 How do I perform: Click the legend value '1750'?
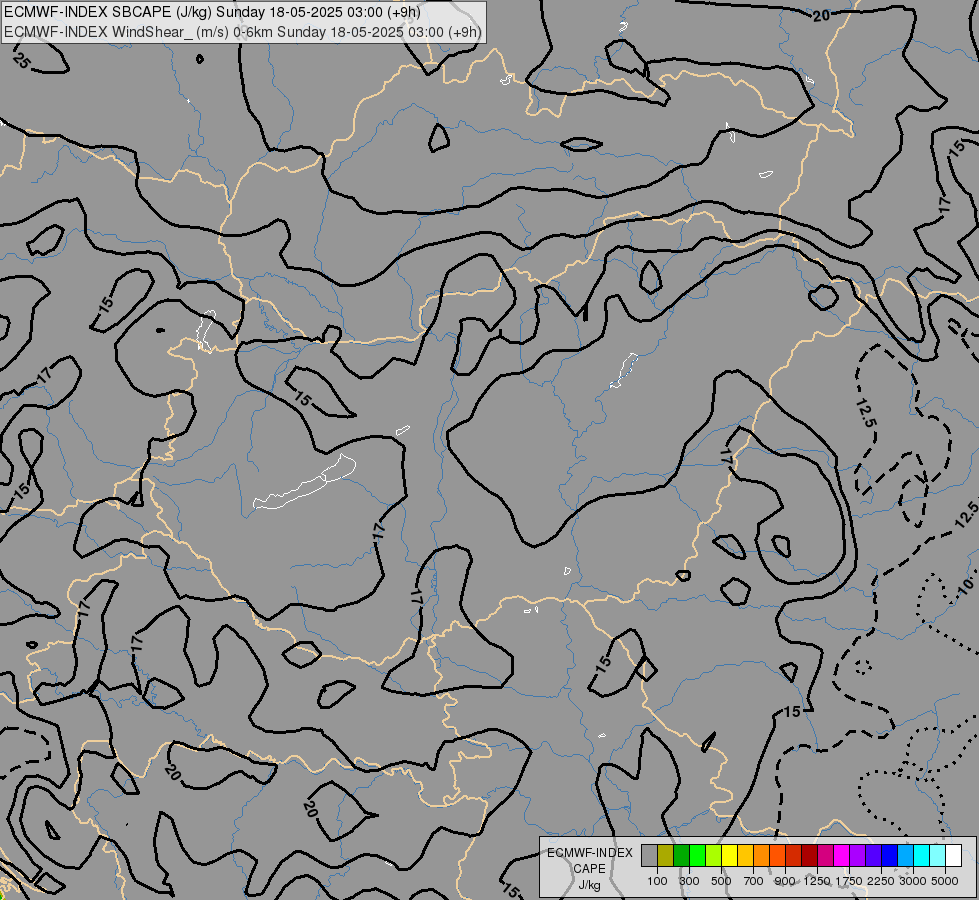(x=849, y=881)
